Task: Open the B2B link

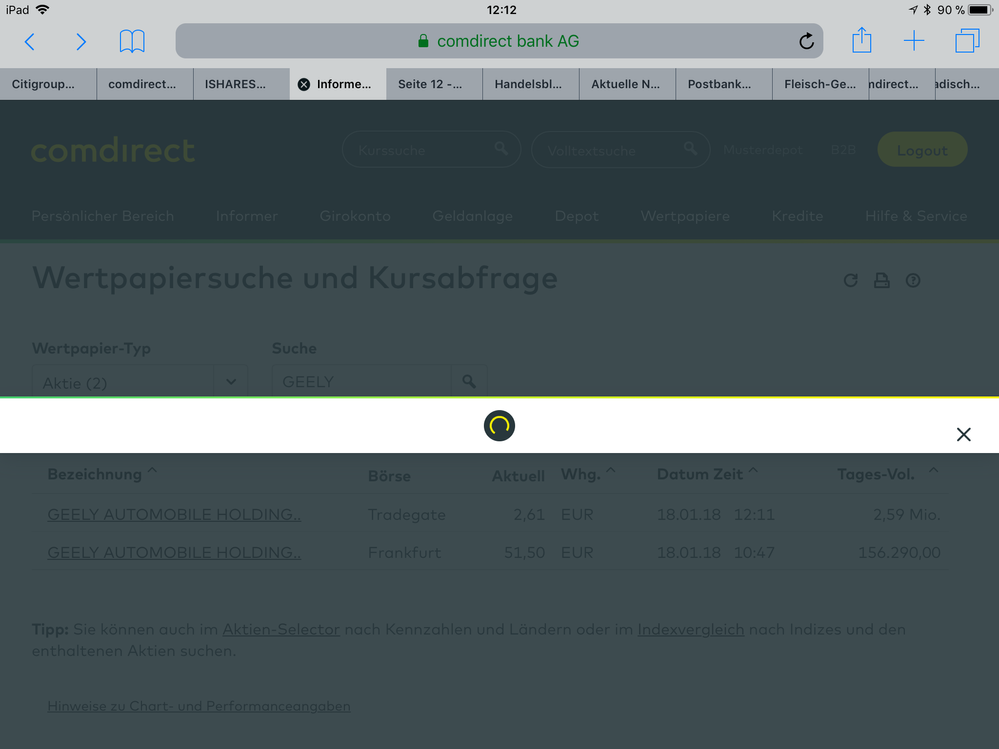Action: 843,150
